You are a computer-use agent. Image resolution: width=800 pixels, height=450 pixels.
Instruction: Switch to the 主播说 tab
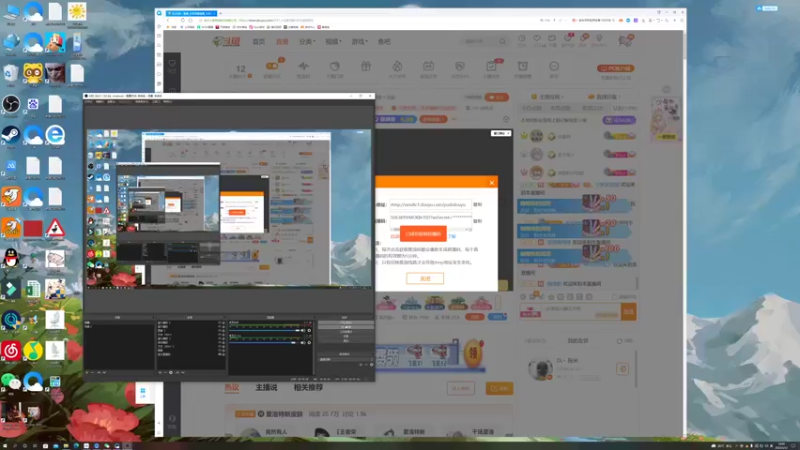point(266,387)
